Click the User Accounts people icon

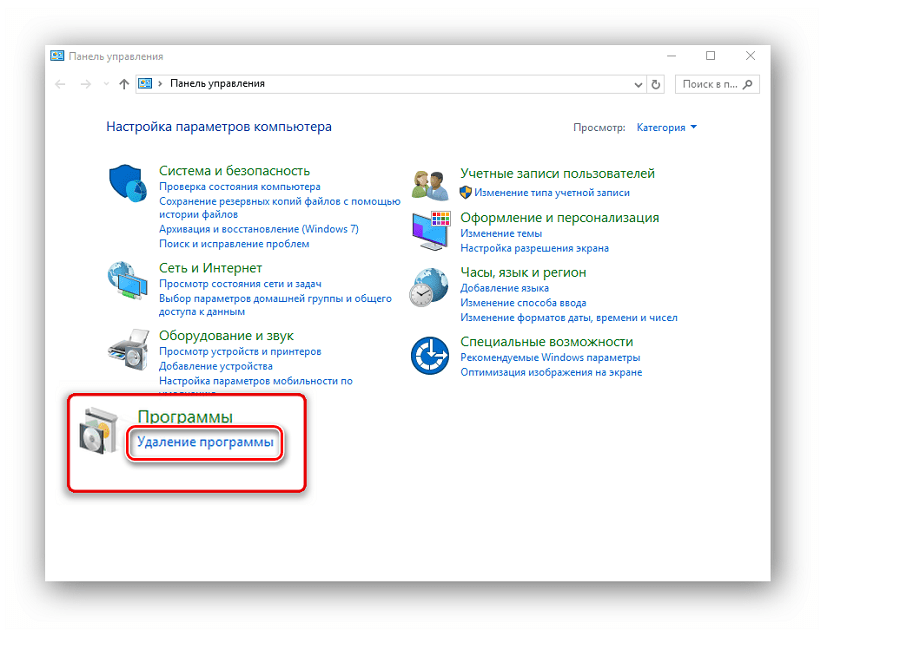coord(430,184)
